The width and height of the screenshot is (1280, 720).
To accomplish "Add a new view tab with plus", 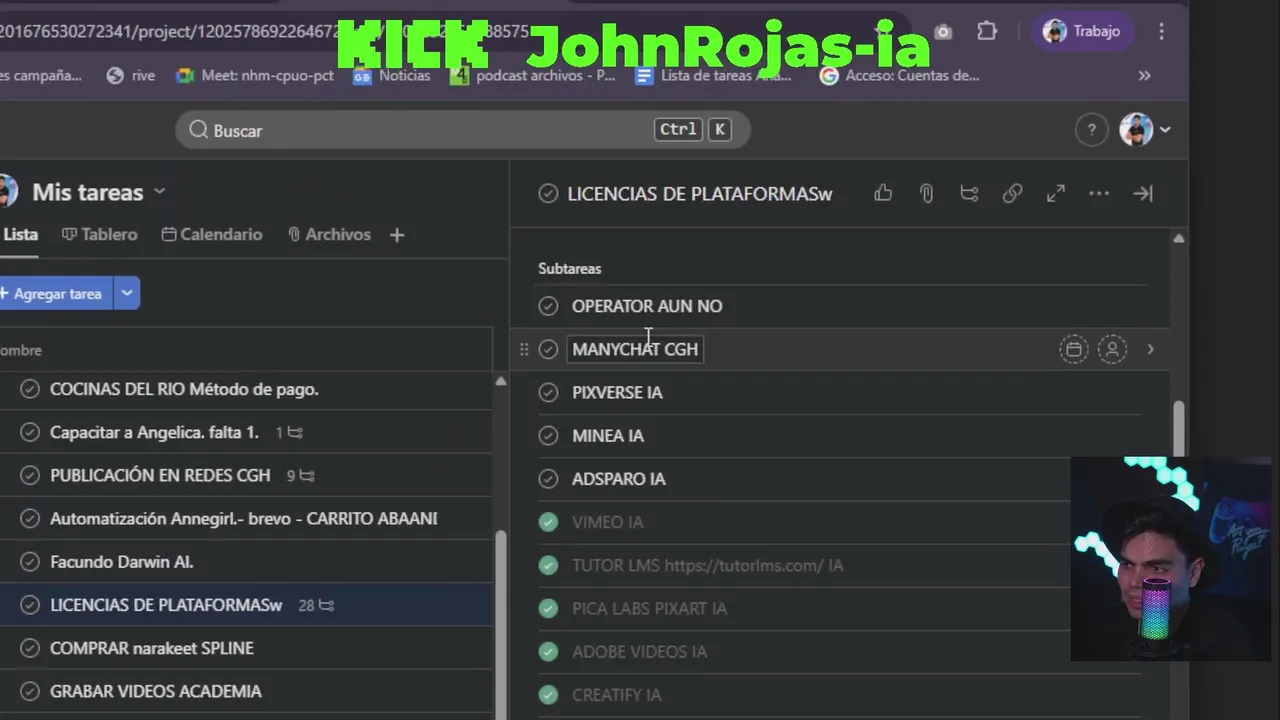I will (397, 234).
